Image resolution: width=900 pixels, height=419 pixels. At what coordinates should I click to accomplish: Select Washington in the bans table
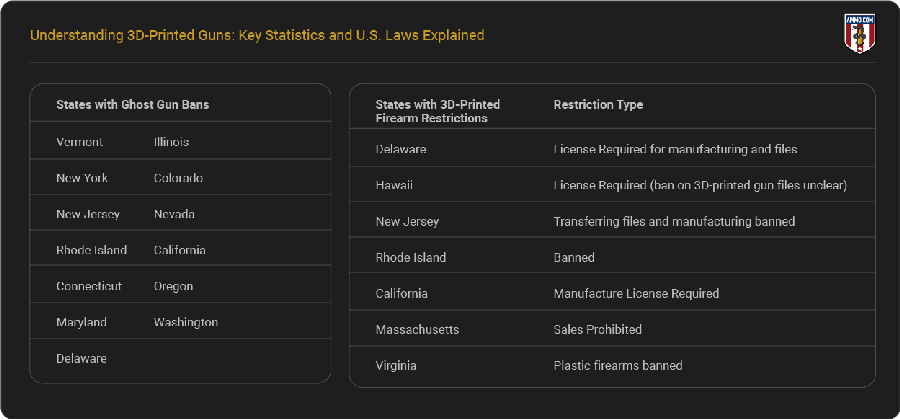click(185, 322)
